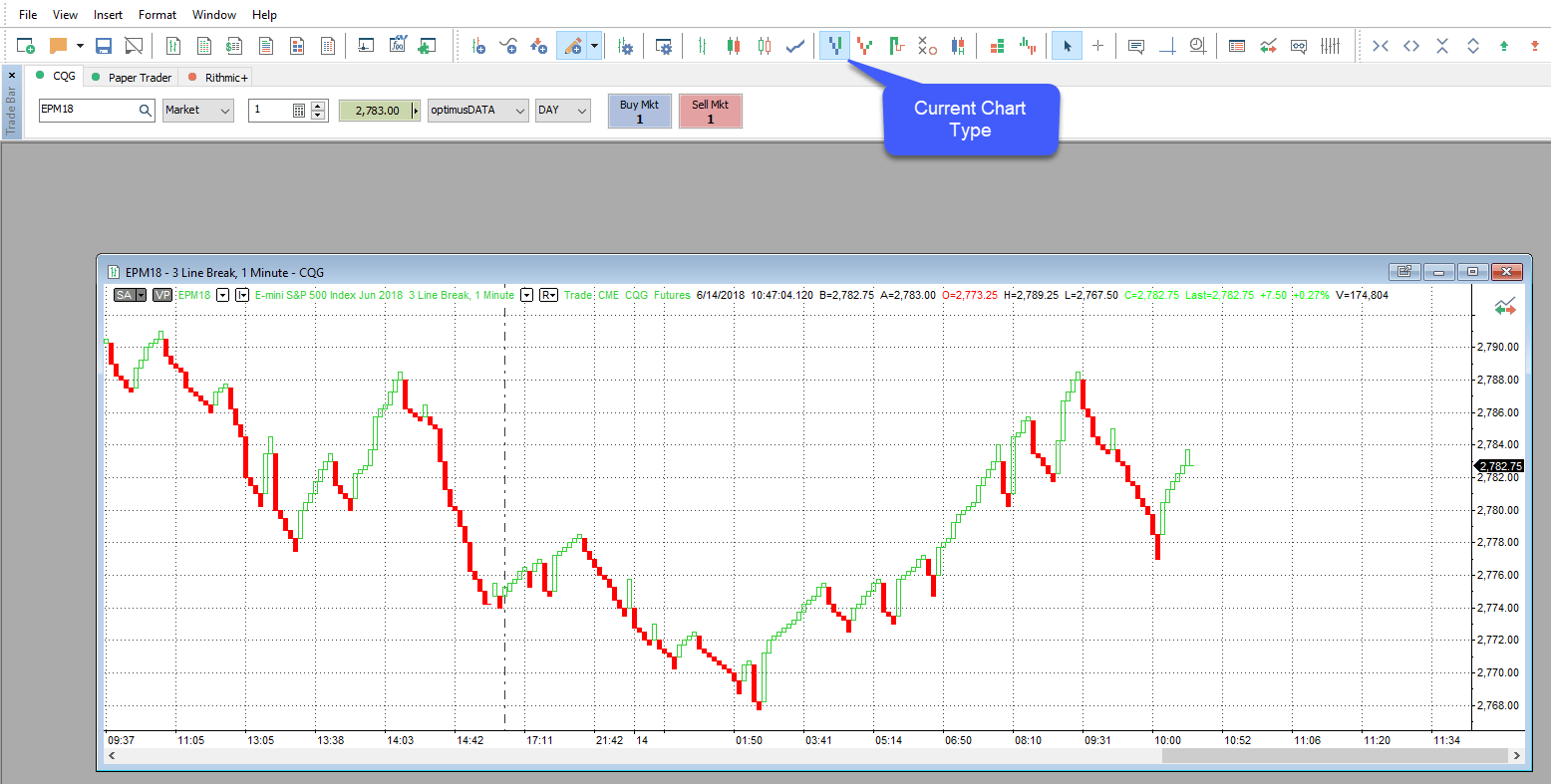Click the add curve indicator icon
The height and width of the screenshot is (784, 1551).
tap(508, 46)
